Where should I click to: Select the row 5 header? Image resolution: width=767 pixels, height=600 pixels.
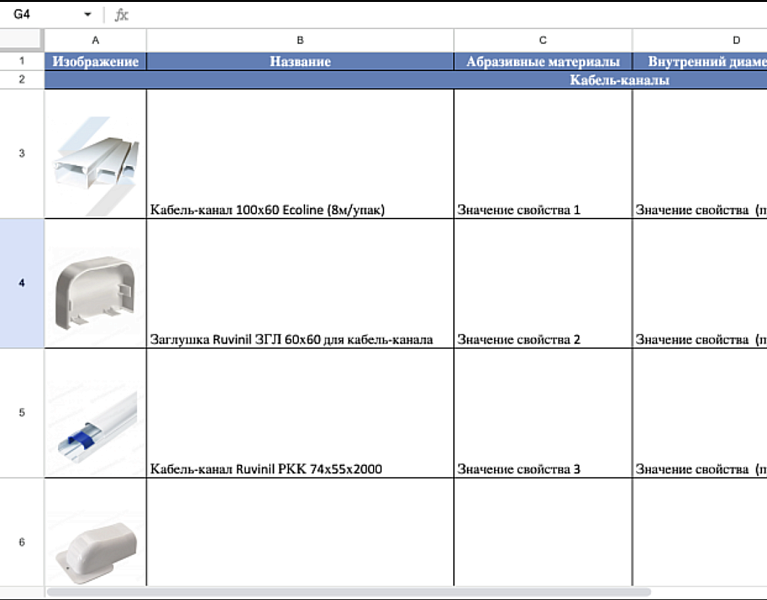(x=21, y=412)
